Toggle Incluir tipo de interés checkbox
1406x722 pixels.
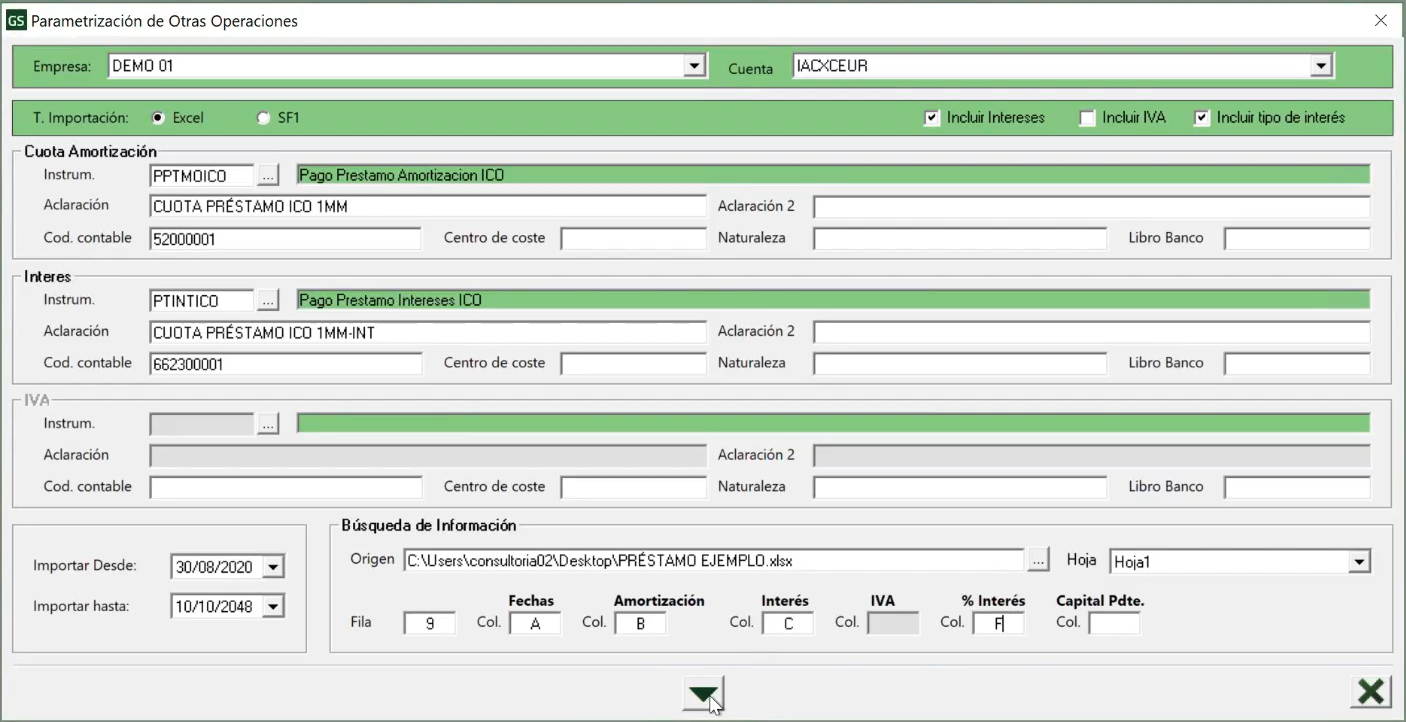(1202, 118)
